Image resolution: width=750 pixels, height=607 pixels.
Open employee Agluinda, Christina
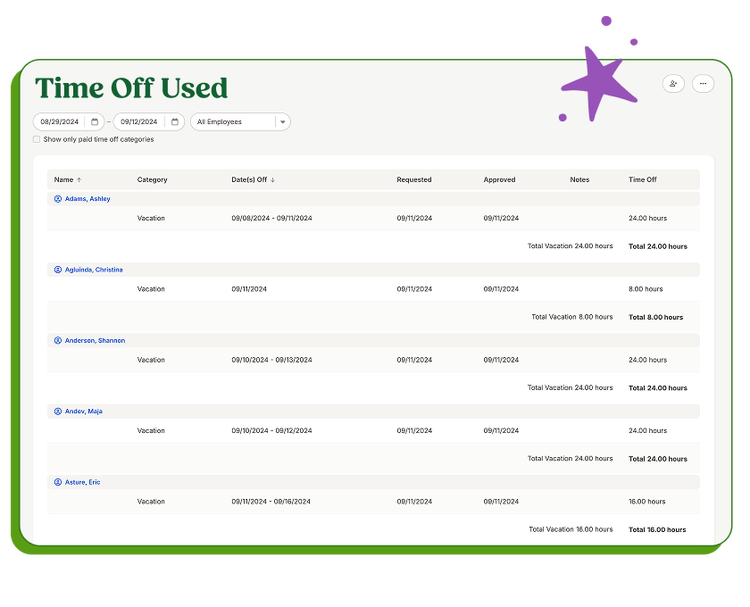click(x=94, y=270)
